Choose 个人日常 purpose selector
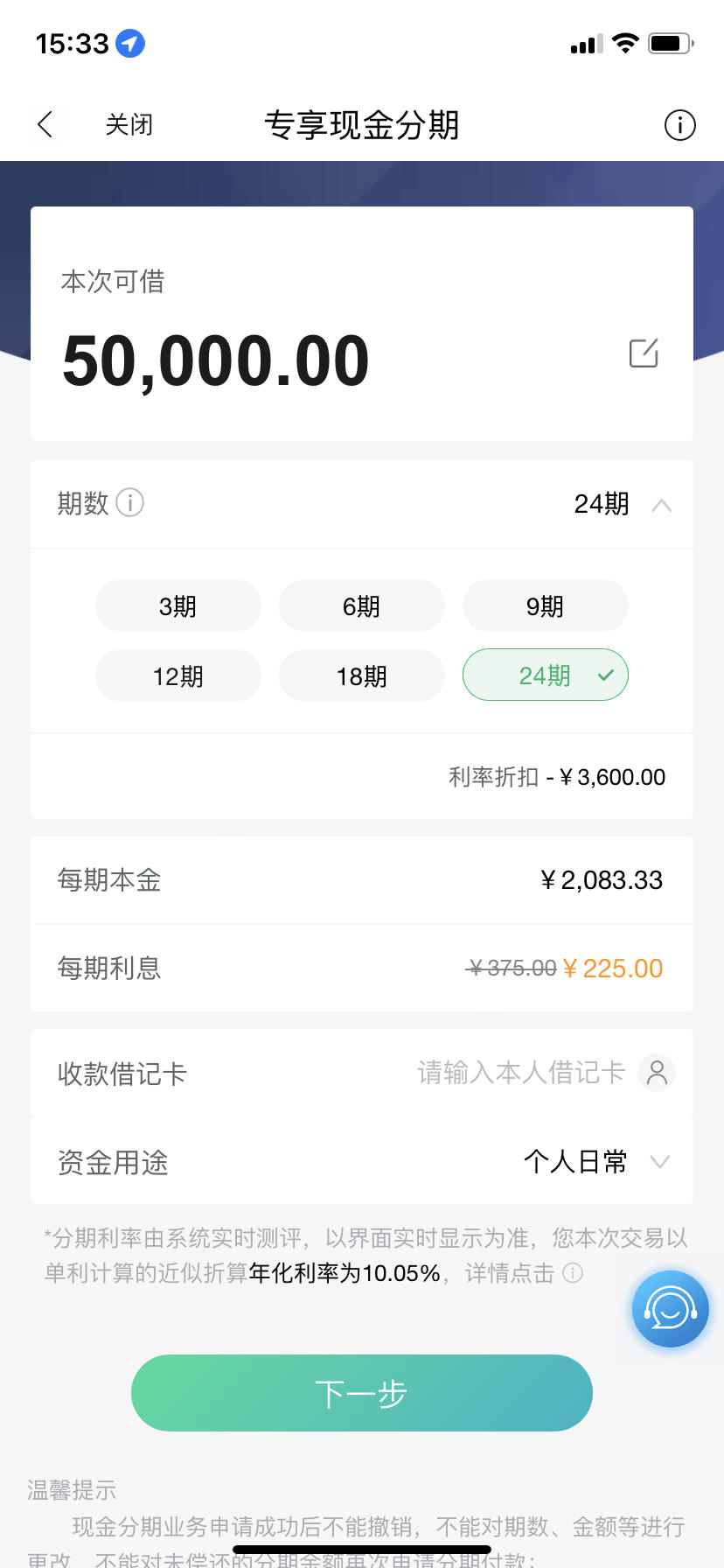724x1568 pixels. (x=575, y=1162)
